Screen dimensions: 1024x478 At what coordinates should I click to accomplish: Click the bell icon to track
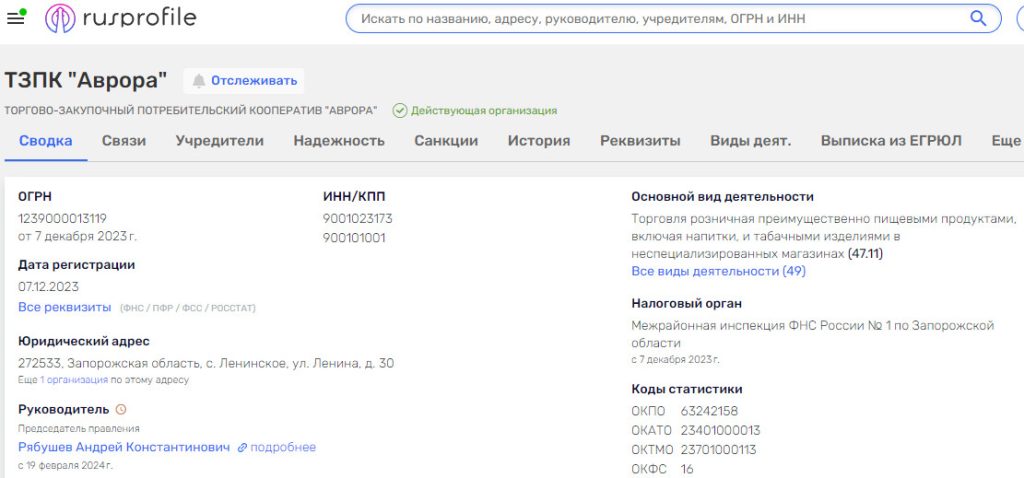(x=199, y=81)
